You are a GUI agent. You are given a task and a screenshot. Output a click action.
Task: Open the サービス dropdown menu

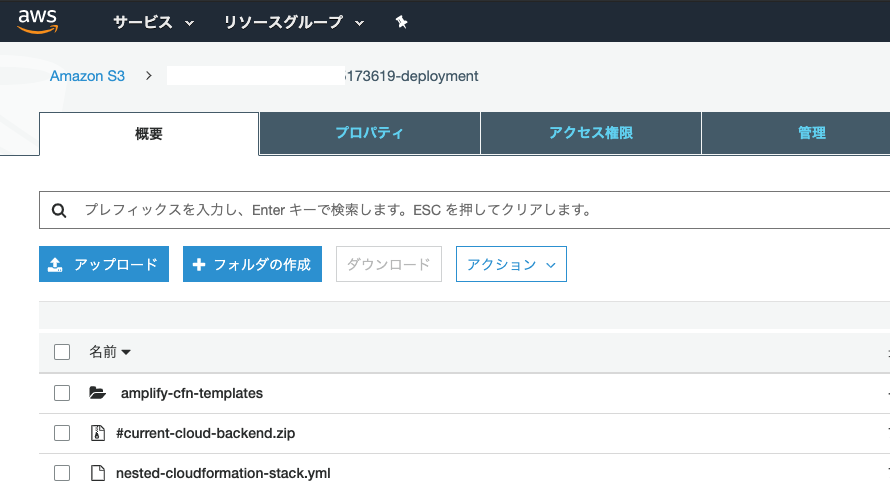(153, 22)
